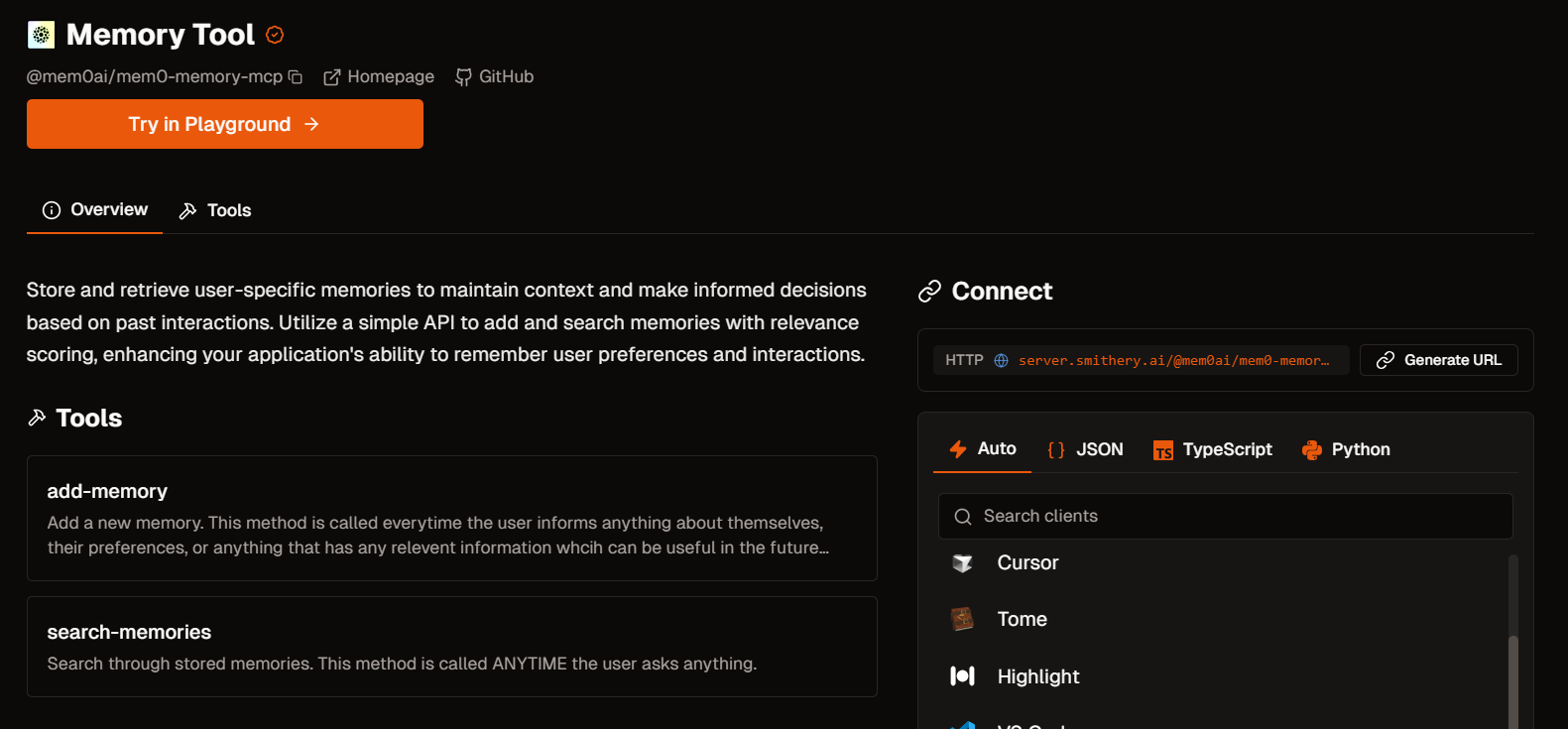Screen dimensions: 1568x729
Task: Switch to the Overview tab
Action: [x=95, y=209]
